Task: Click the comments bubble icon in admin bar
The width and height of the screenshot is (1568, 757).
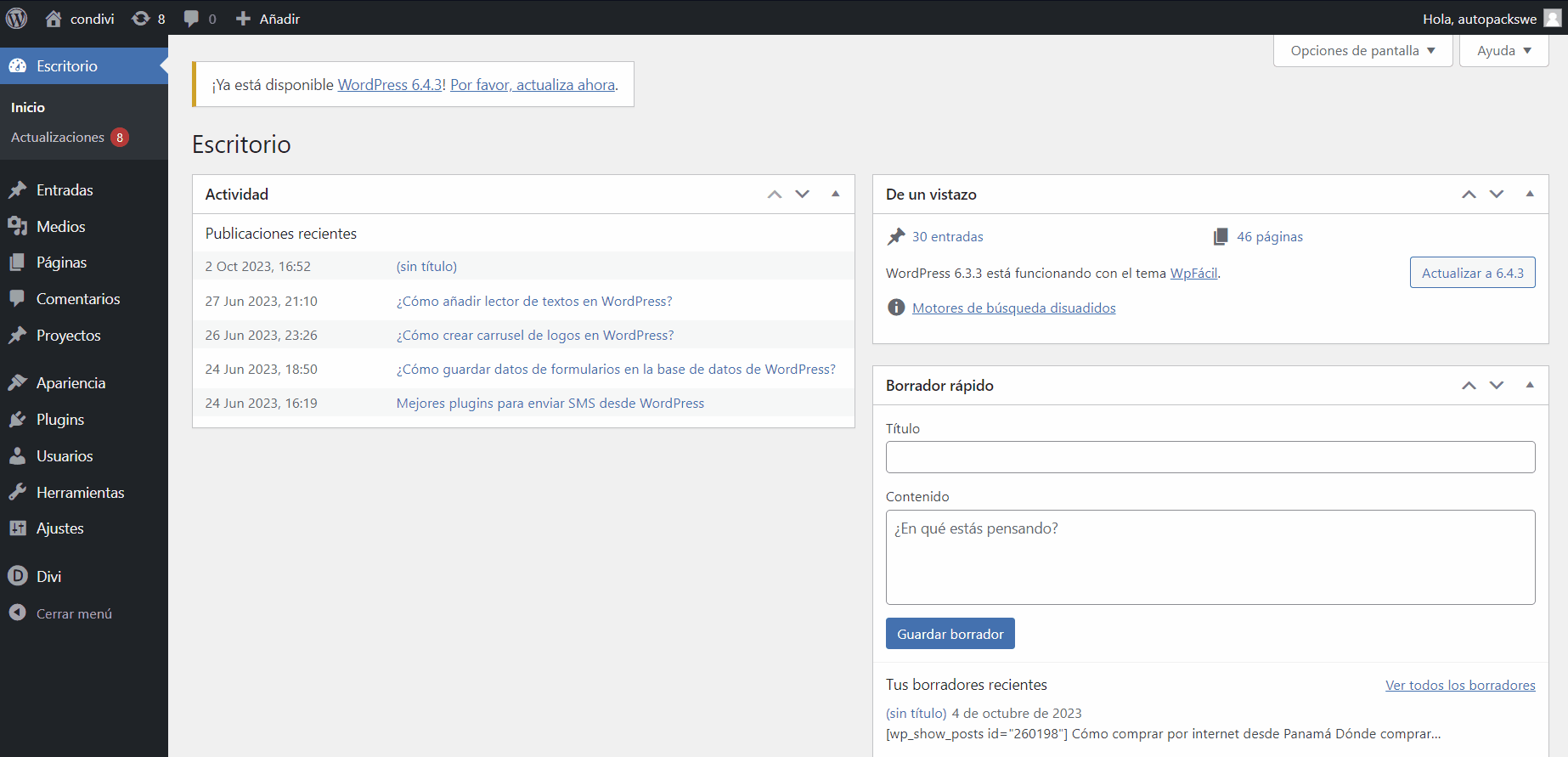Action: [x=192, y=19]
